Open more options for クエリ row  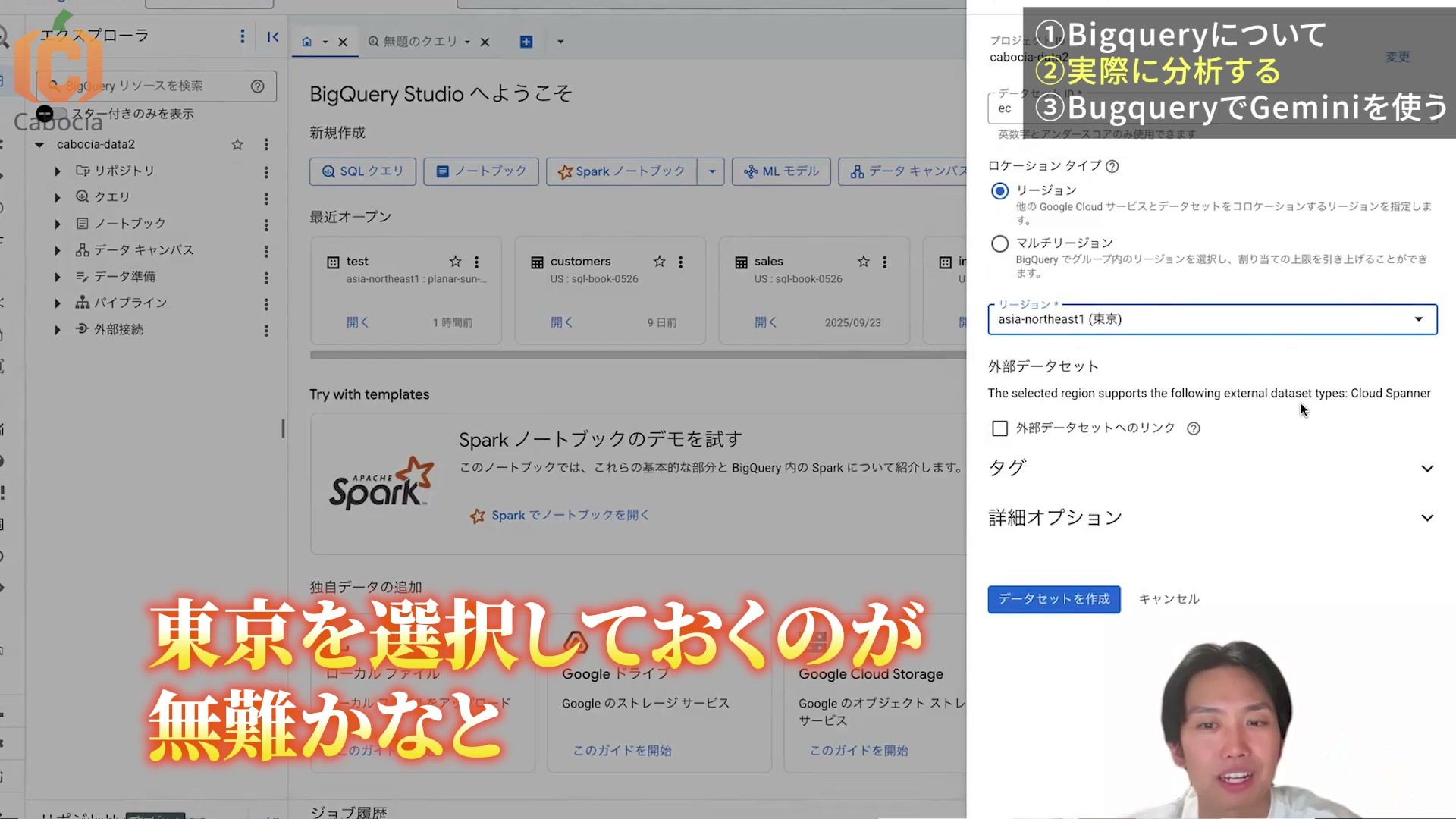coord(266,199)
